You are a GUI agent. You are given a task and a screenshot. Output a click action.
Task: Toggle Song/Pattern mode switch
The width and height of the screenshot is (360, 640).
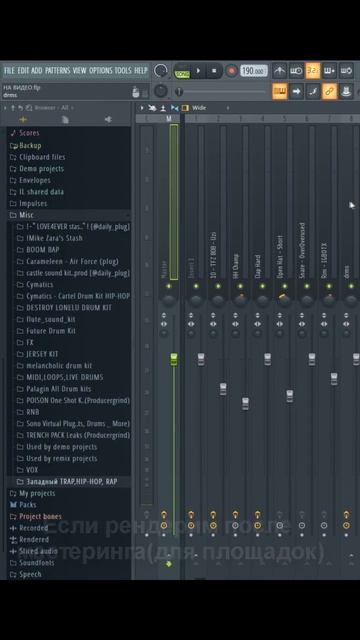pyautogui.click(x=182, y=71)
